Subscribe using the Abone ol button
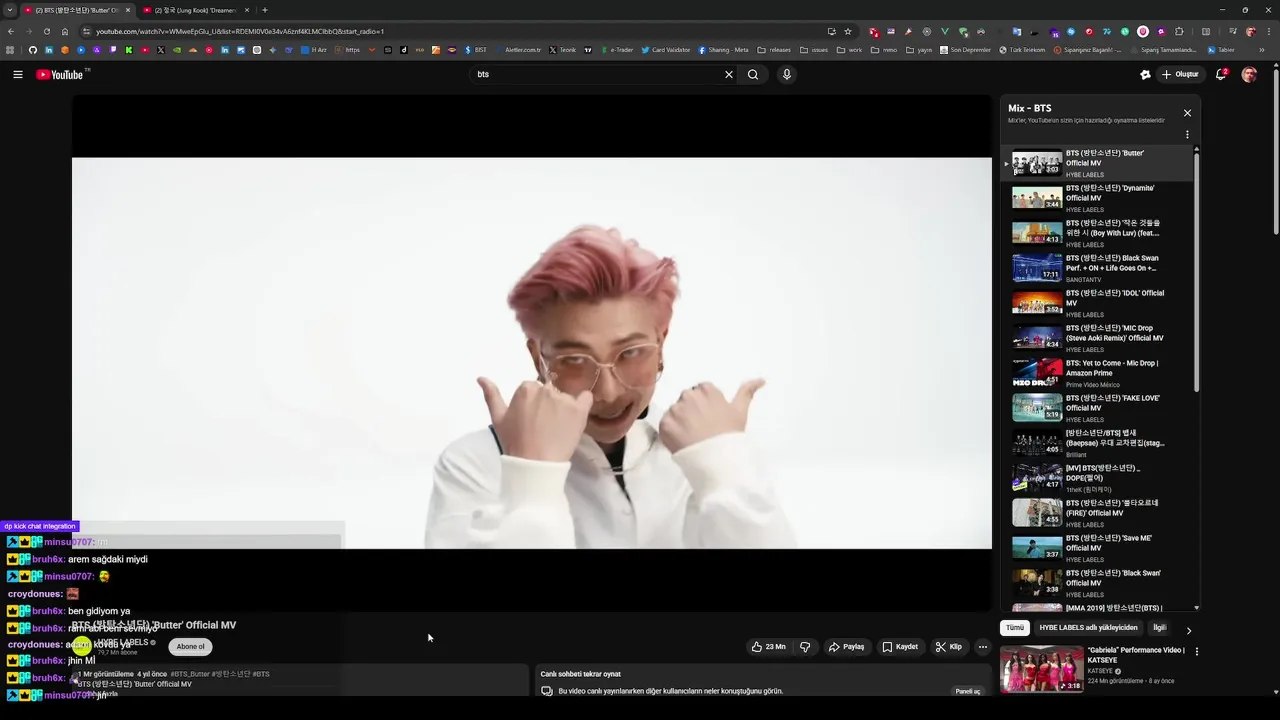Image resolution: width=1280 pixels, height=720 pixels. 190,646
